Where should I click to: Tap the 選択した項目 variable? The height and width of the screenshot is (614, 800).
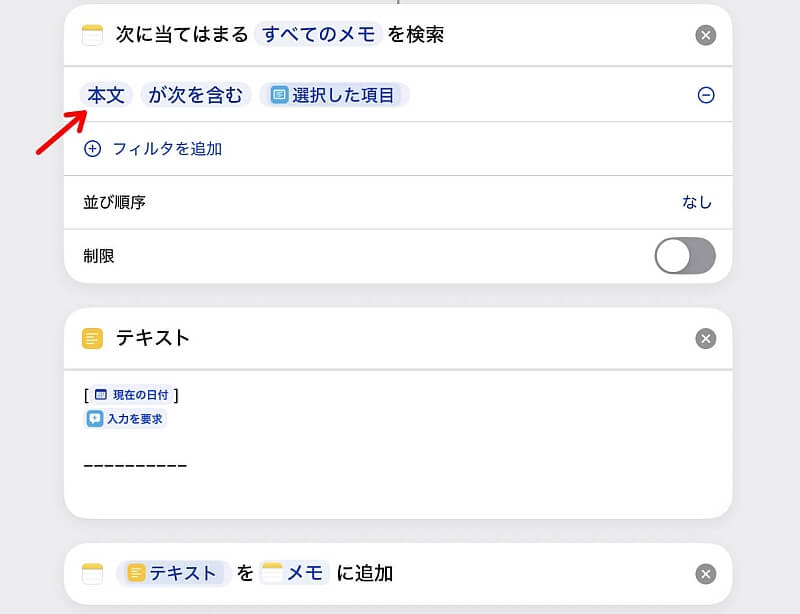pyautogui.click(x=334, y=95)
